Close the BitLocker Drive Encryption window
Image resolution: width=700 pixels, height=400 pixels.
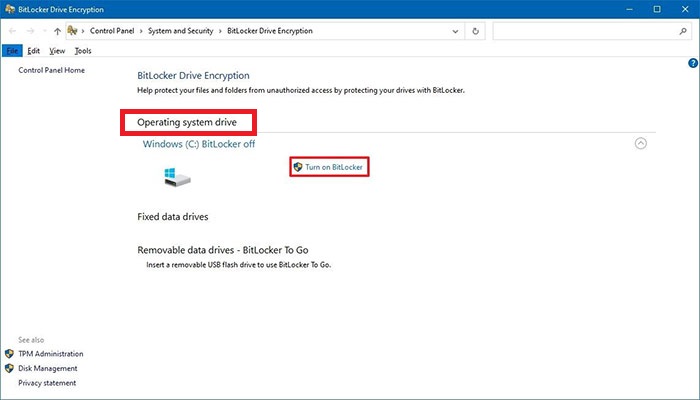click(685, 9)
